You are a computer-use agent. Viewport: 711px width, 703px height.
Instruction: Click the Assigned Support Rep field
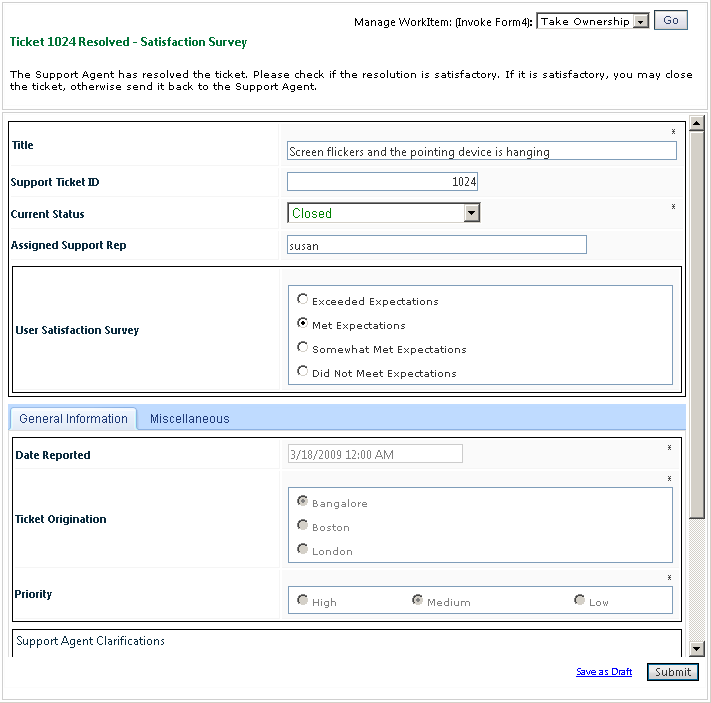point(436,245)
